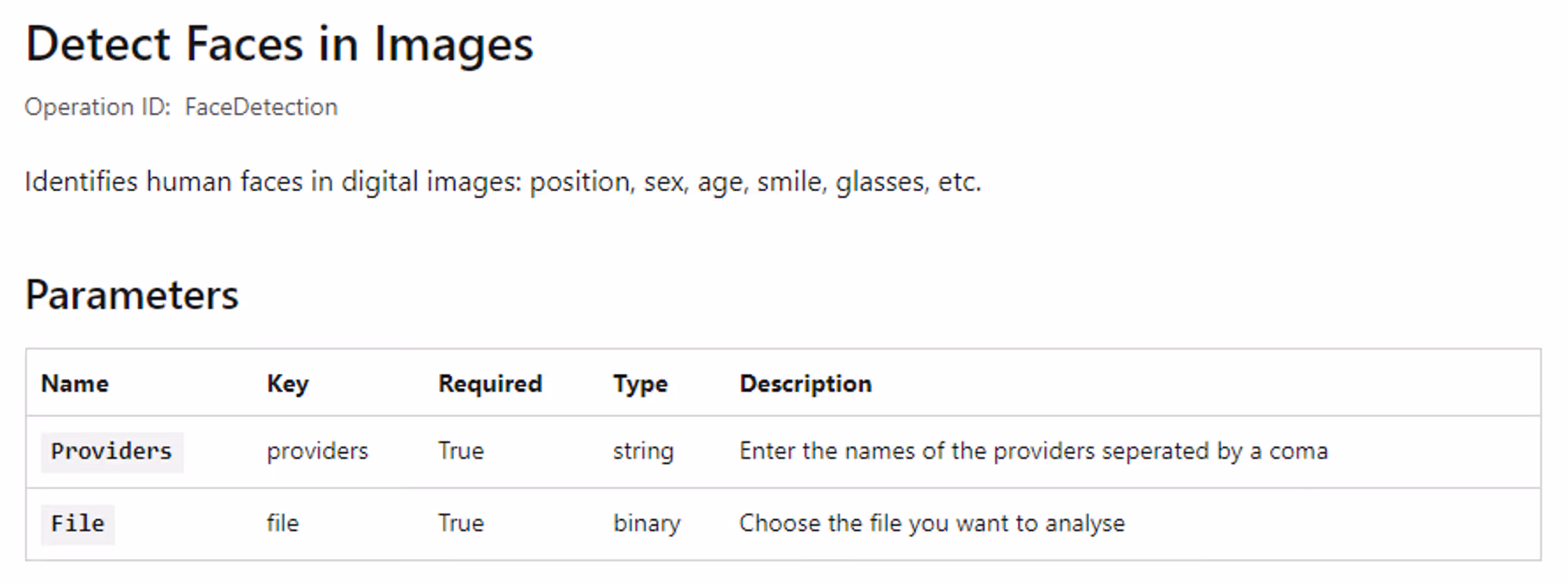
Task: Click the description sentence about identifying human faces
Action: tap(503, 182)
